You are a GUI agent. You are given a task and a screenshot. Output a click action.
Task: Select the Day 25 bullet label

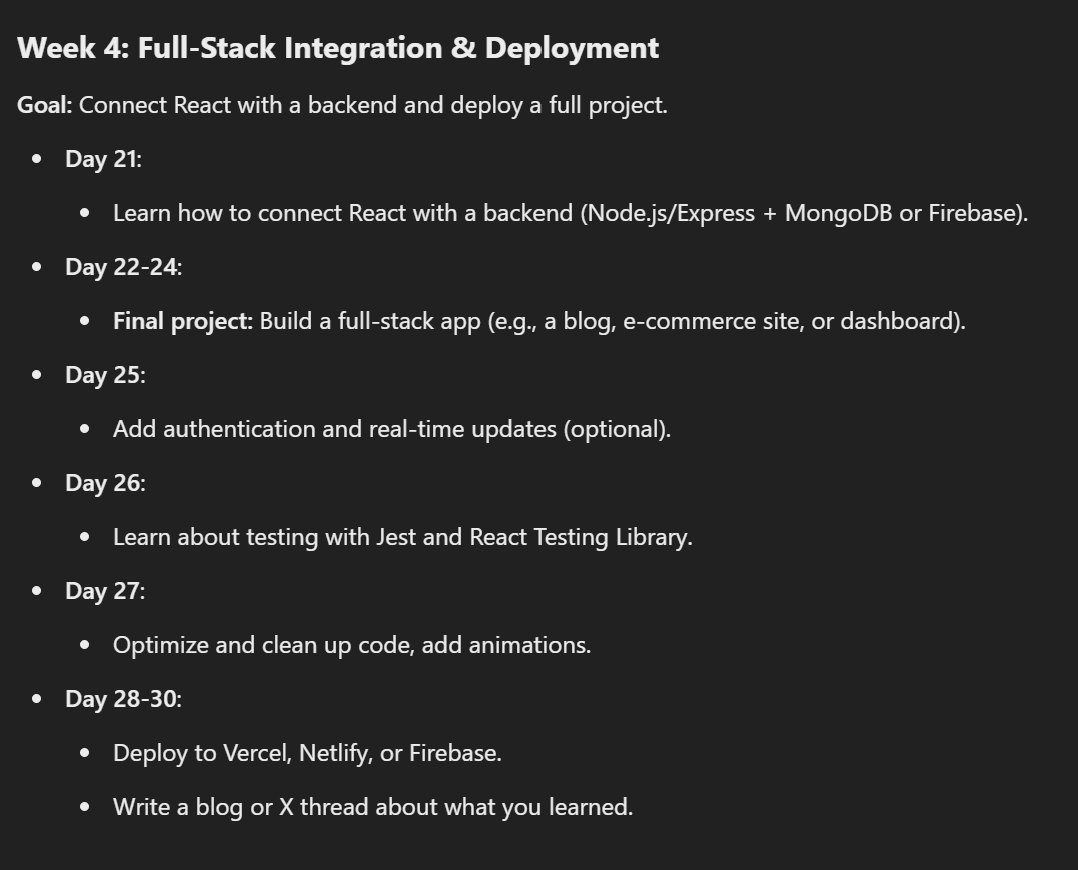[105, 375]
